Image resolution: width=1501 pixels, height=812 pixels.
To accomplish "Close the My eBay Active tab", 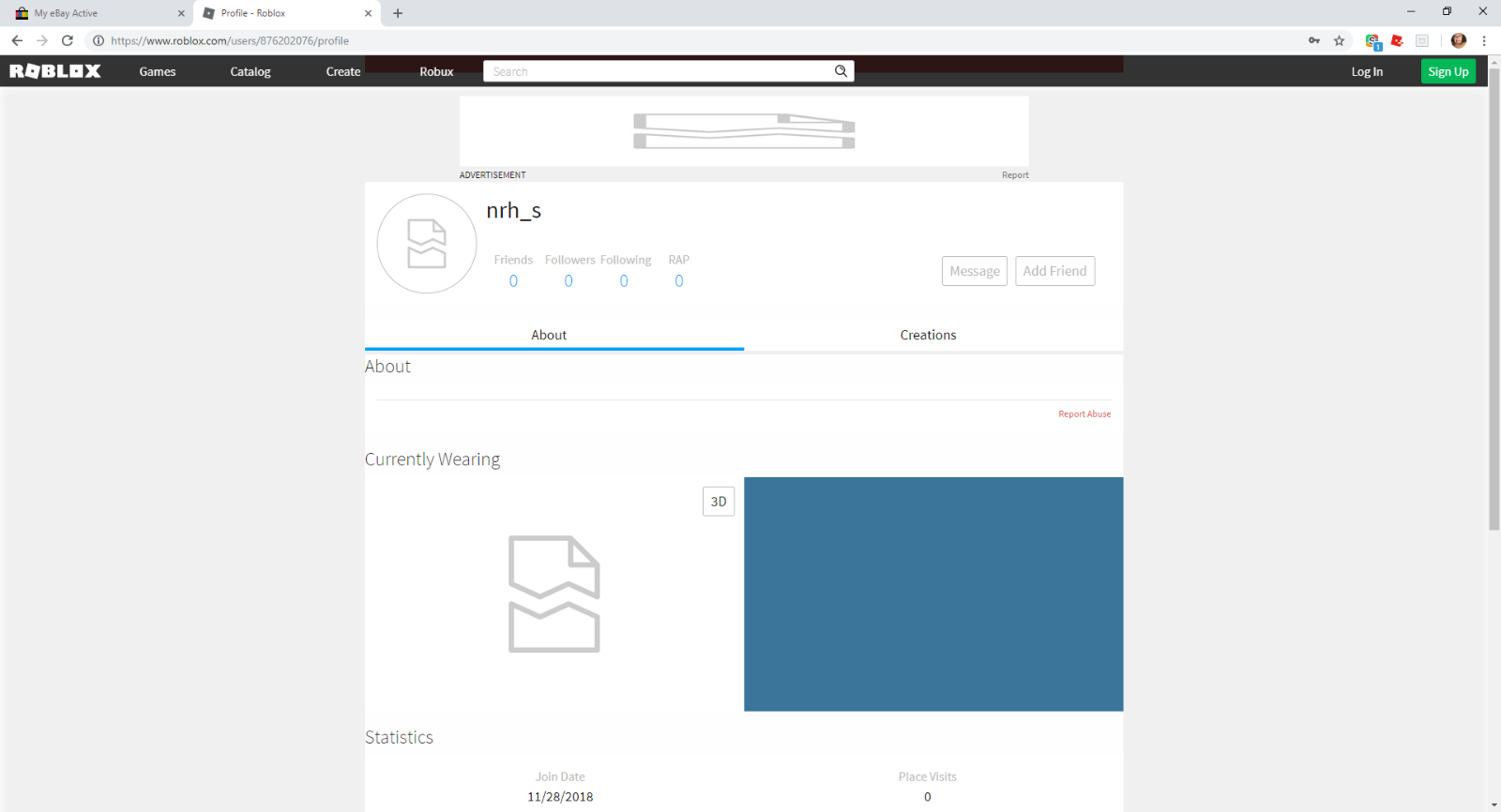I will tap(181, 13).
